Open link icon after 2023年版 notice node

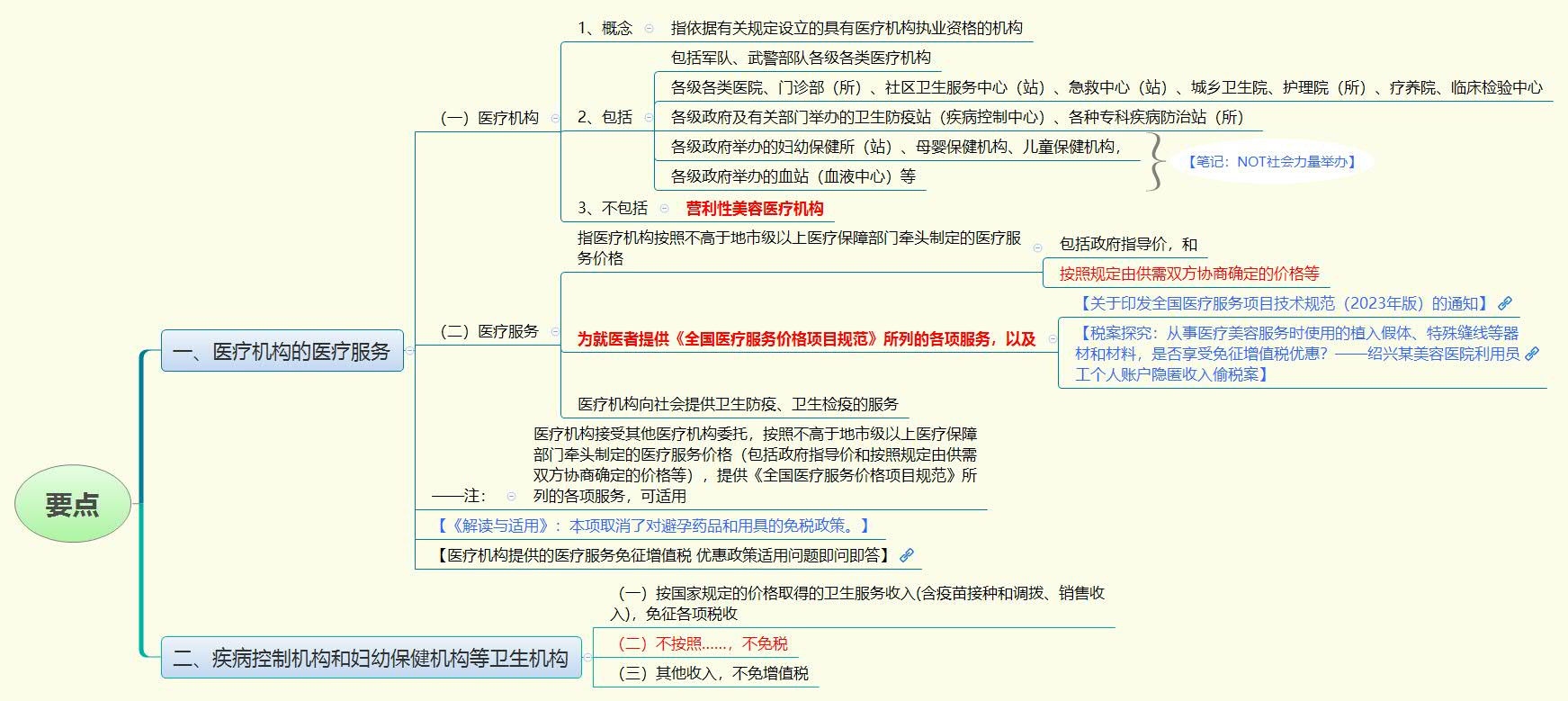1505,304
